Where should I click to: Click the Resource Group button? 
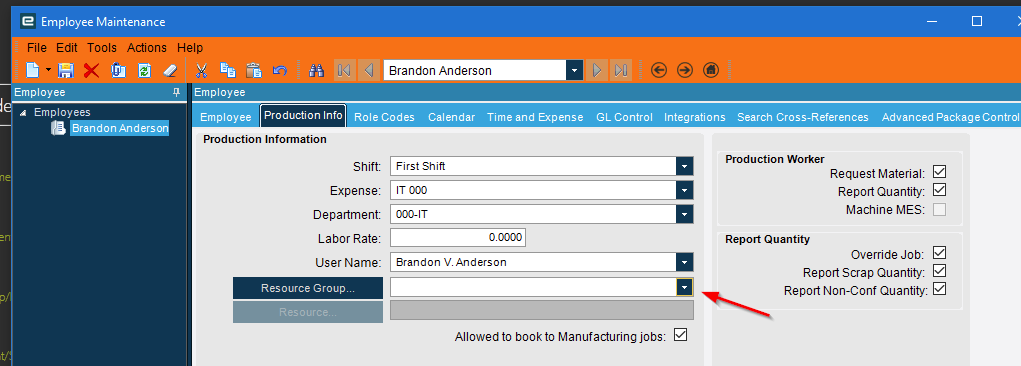(308, 288)
